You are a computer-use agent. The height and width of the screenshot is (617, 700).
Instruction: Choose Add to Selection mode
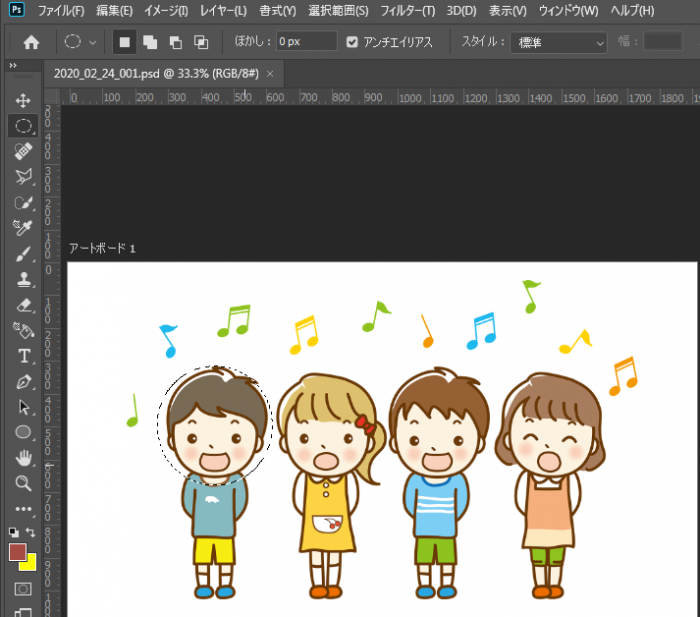(x=150, y=42)
